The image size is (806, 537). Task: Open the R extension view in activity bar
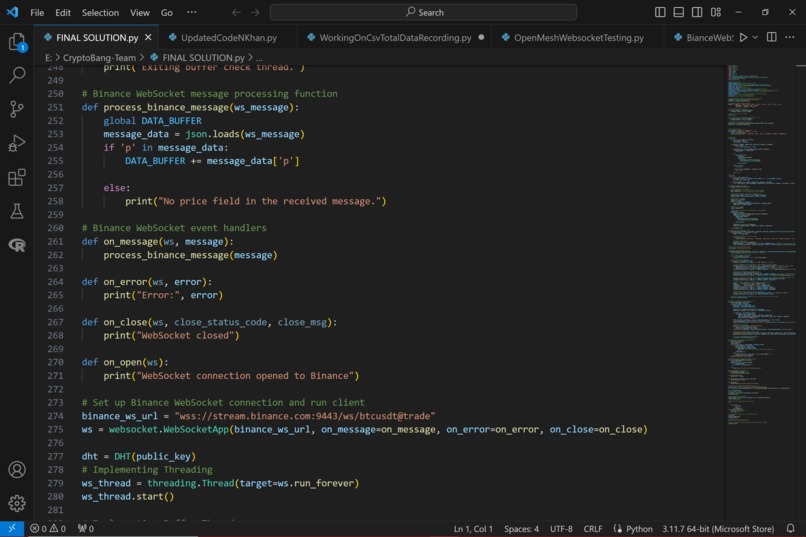tap(17, 245)
